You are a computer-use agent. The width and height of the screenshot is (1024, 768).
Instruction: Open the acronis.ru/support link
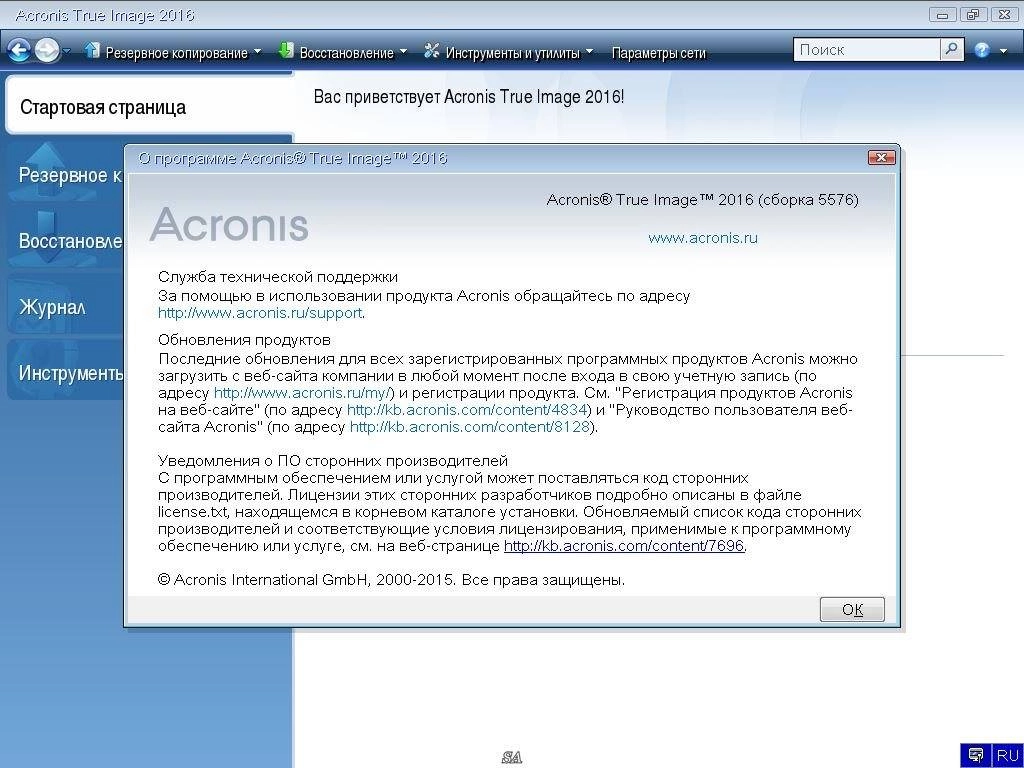click(x=260, y=313)
